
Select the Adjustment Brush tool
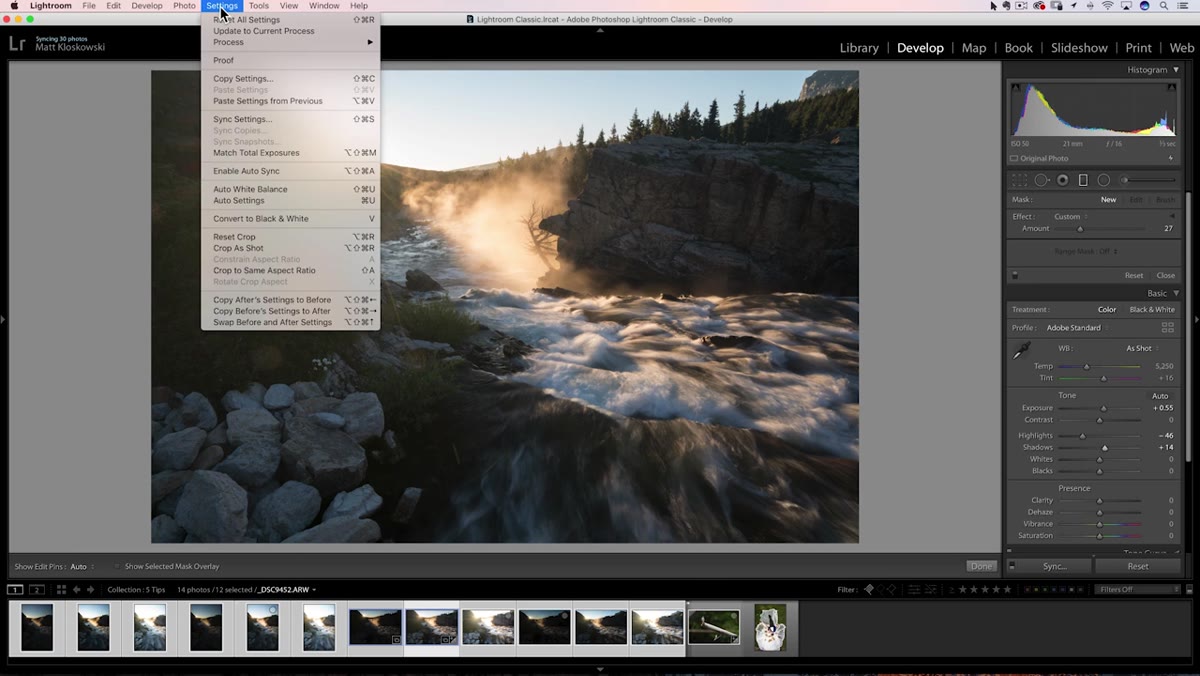tap(1150, 180)
